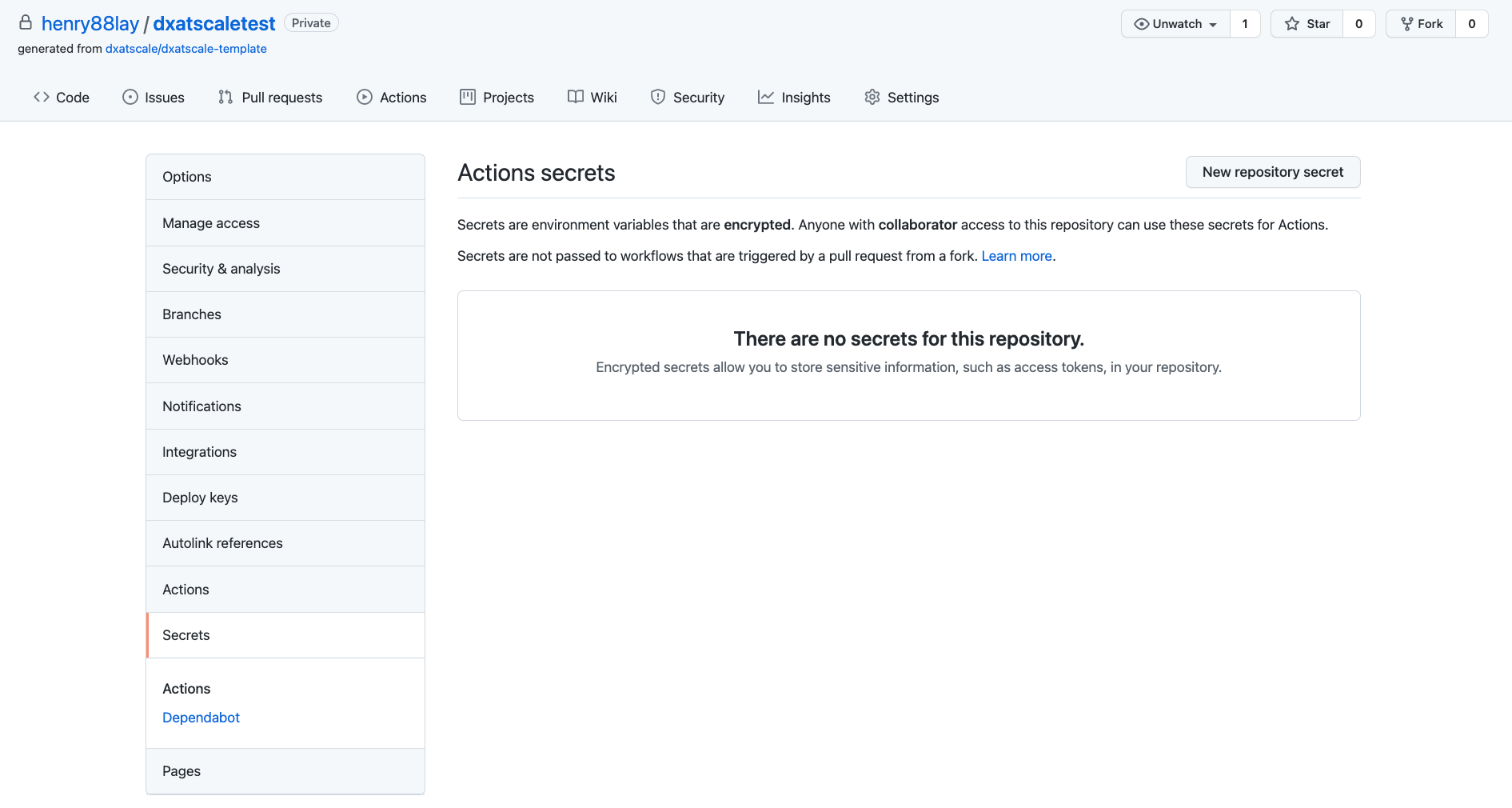Image resolution: width=1512 pixels, height=808 pixels.
Task: Open the dxatscaletest repository link
Action: coord(214,23)
